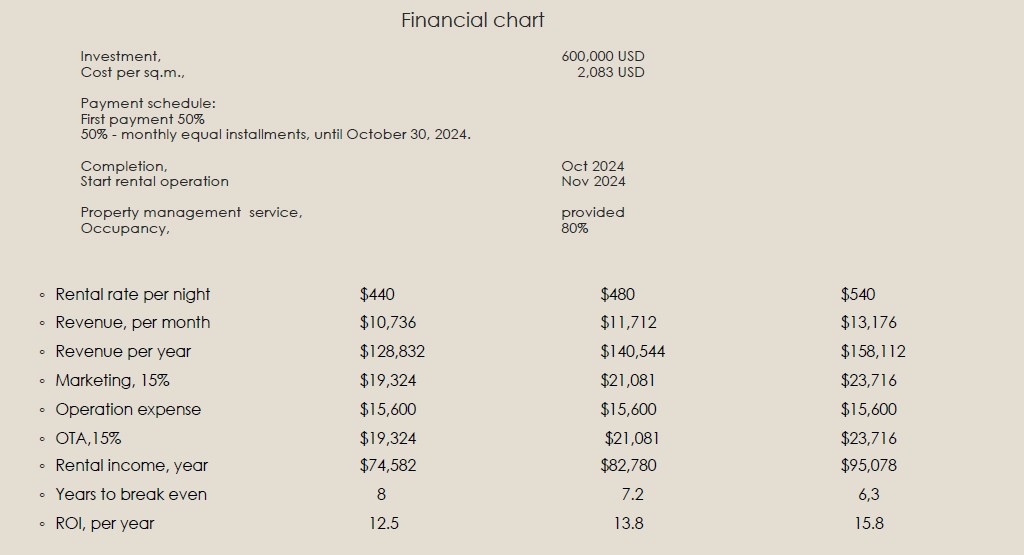Viewport: 1024px width, 555px height.
Task: Click the "Property management service," label
Action: 191,212
